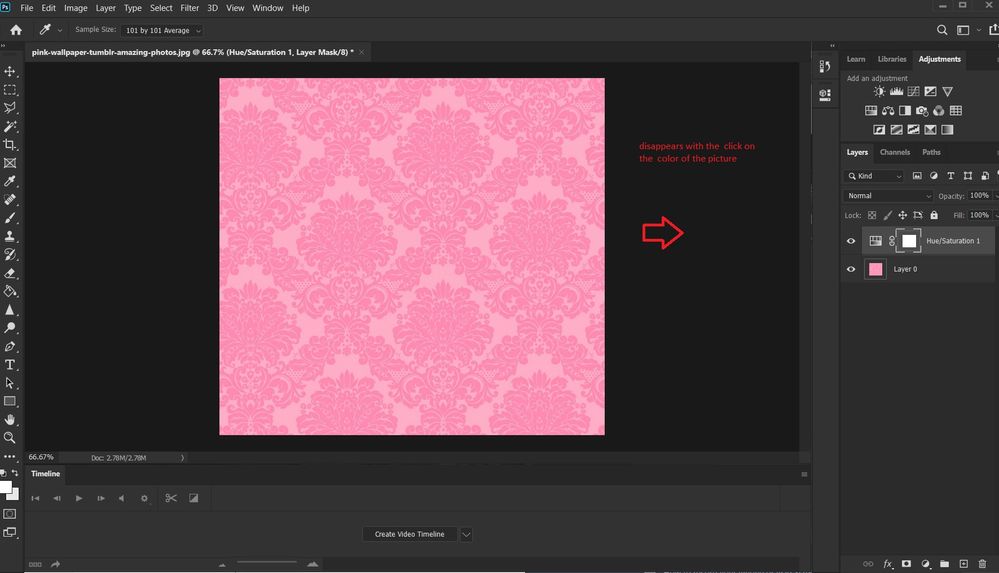Open the Filter menu

189,8
